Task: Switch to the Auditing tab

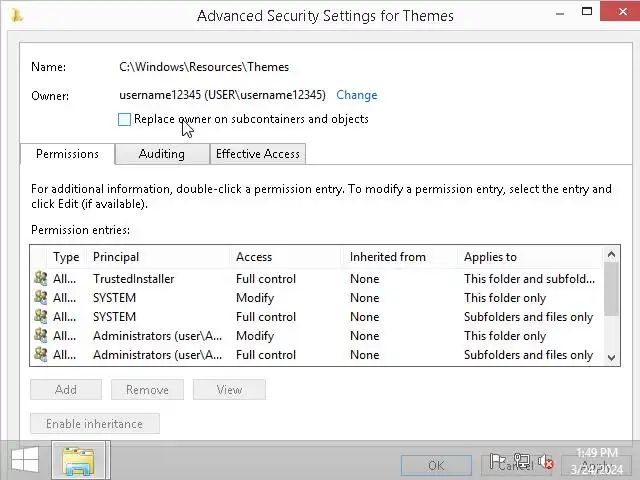Action: coord(161,154)
